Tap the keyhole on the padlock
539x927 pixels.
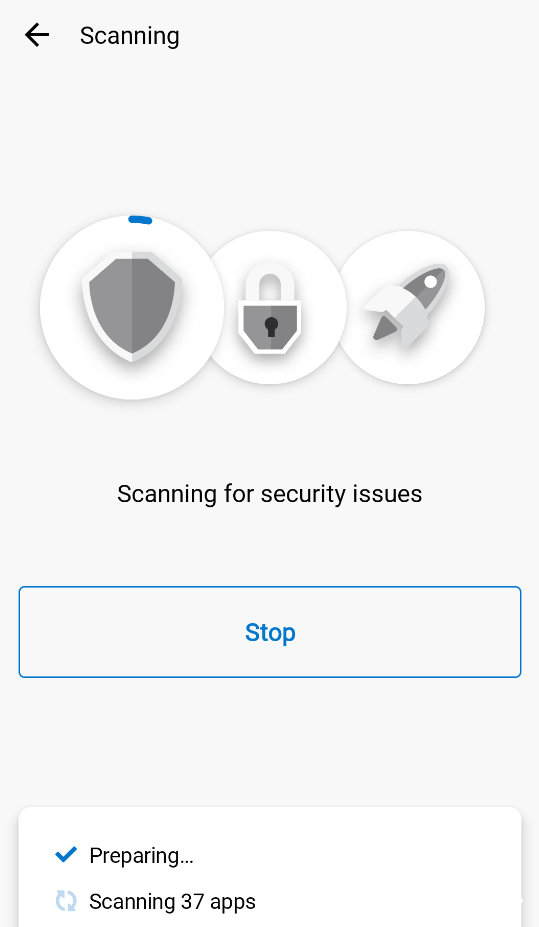tap(271, 326)
